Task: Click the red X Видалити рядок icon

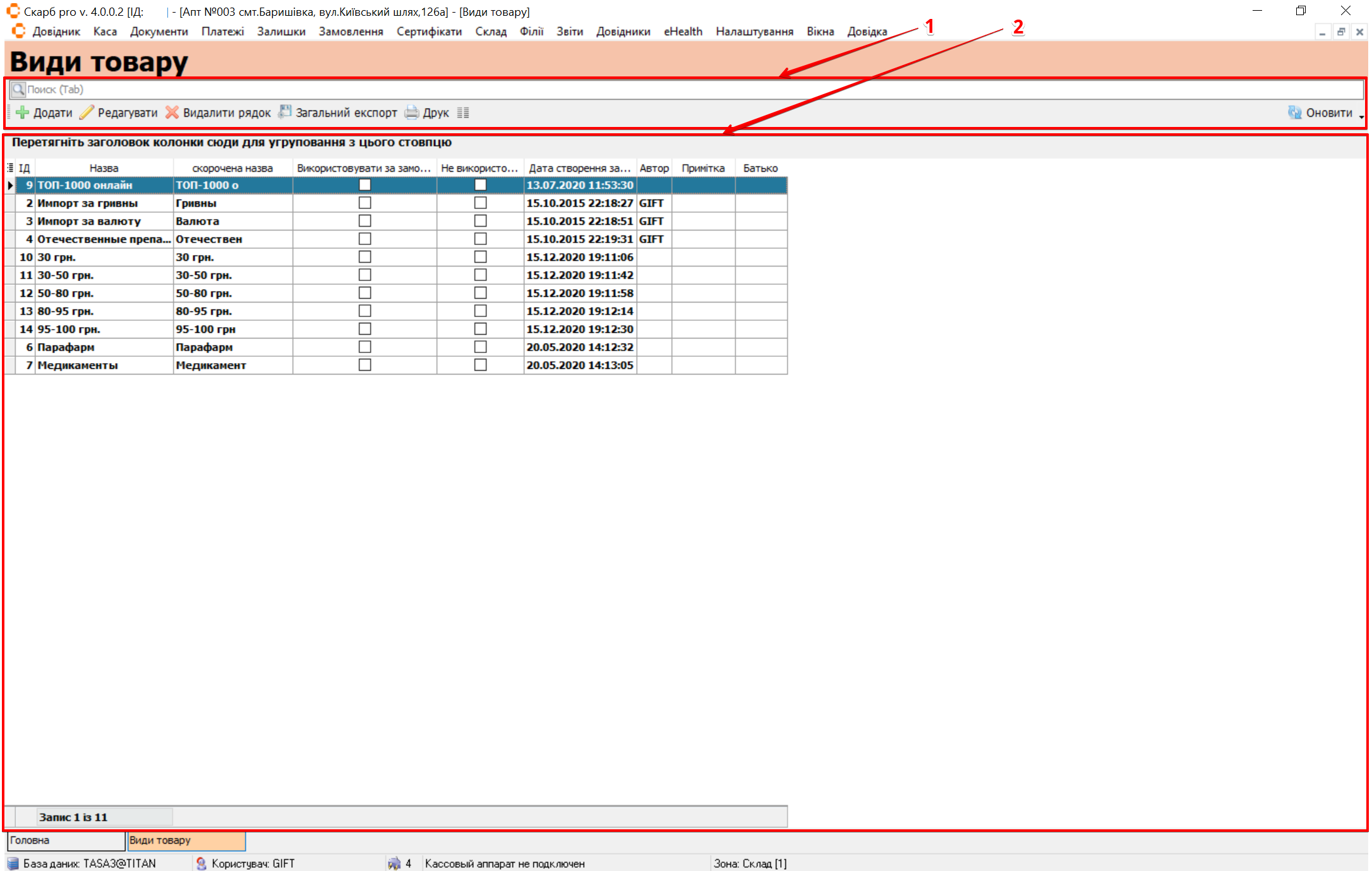Action: point(172,113)
